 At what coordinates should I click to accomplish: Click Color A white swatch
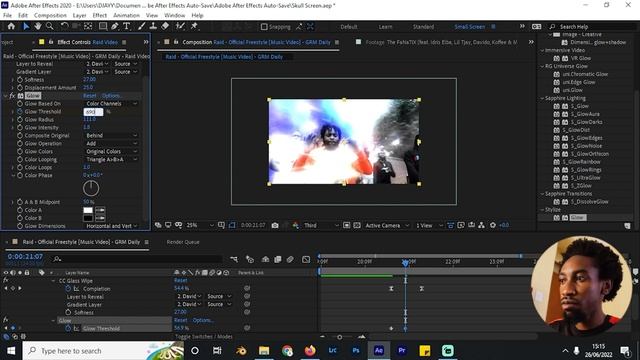click(88, 210)
